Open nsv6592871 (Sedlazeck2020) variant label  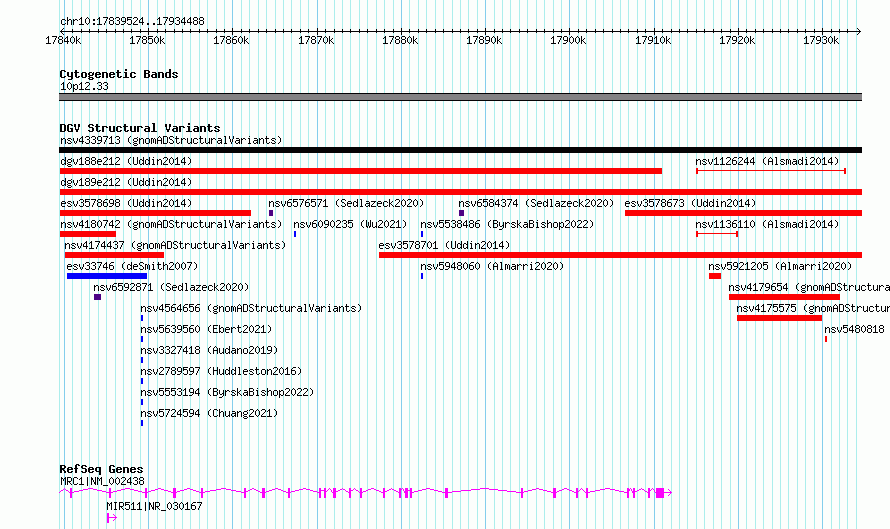[x=171, y=287]
